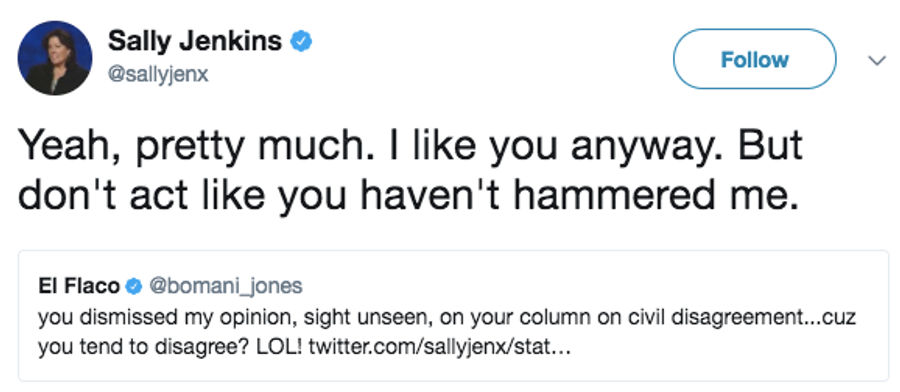Click 'on your column' in the quoted tweet
Image resolution: width=900 pixels, height=392 pixels.
[505, 318]
